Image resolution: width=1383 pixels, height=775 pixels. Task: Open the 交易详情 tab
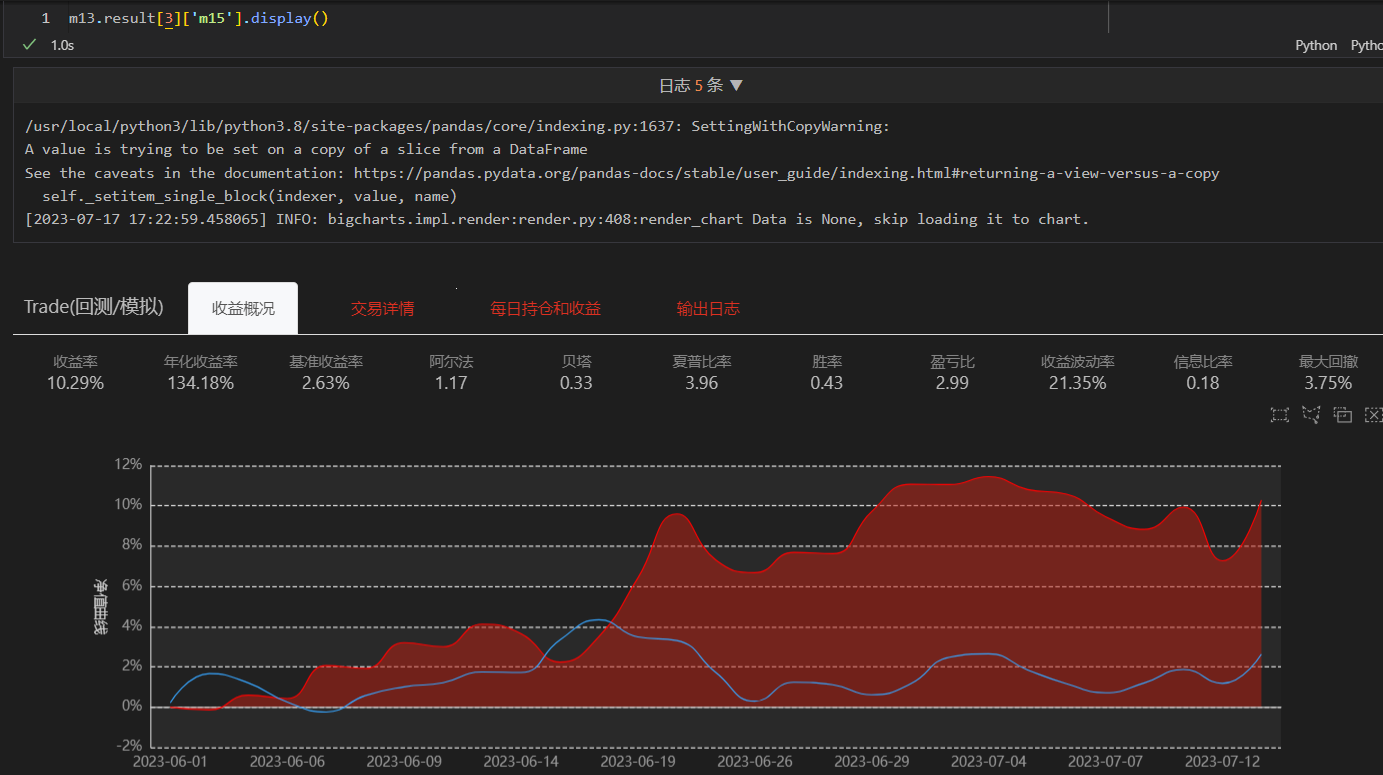(382, 309)
